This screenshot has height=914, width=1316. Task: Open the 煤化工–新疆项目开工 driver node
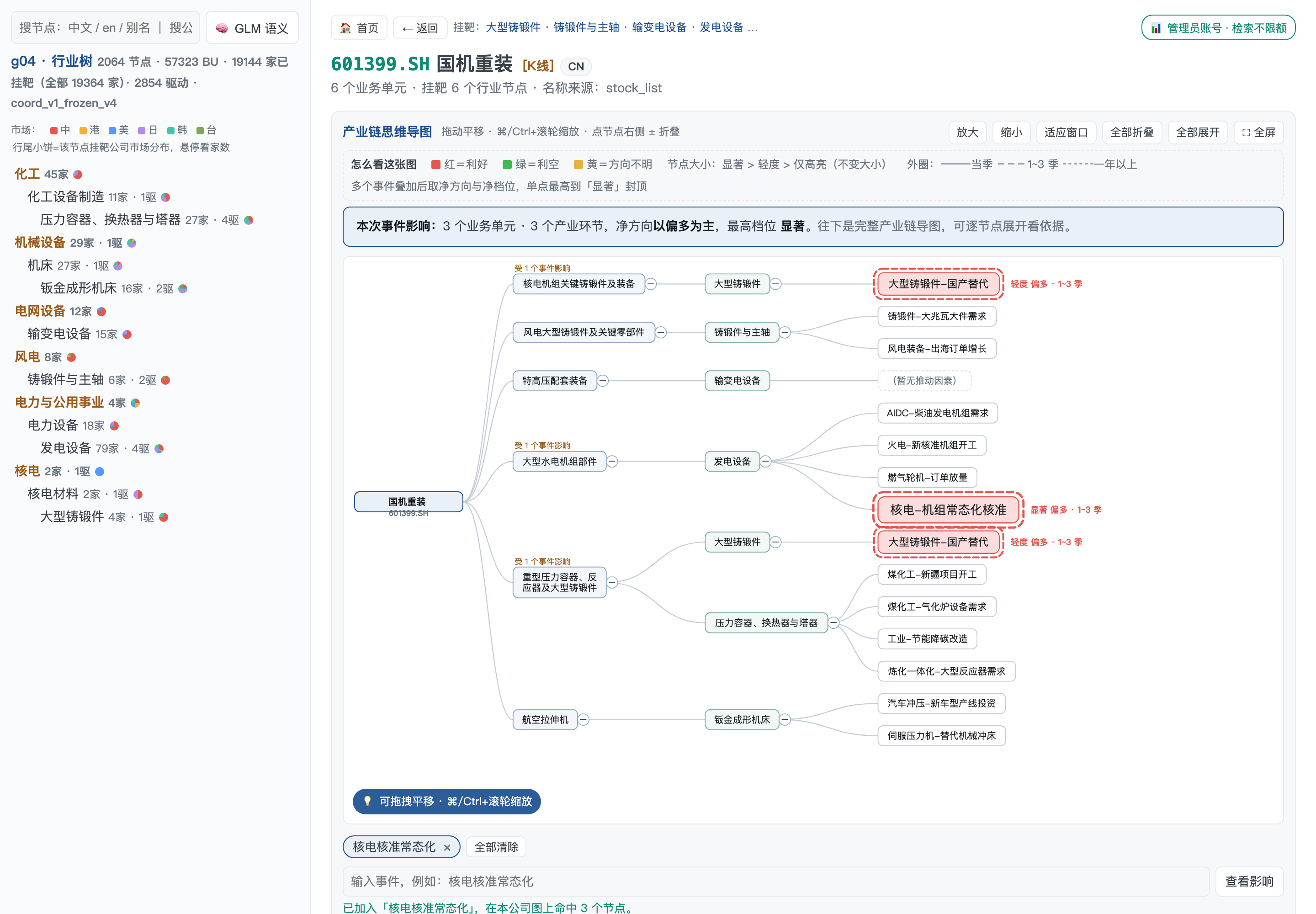coord(932,574)
